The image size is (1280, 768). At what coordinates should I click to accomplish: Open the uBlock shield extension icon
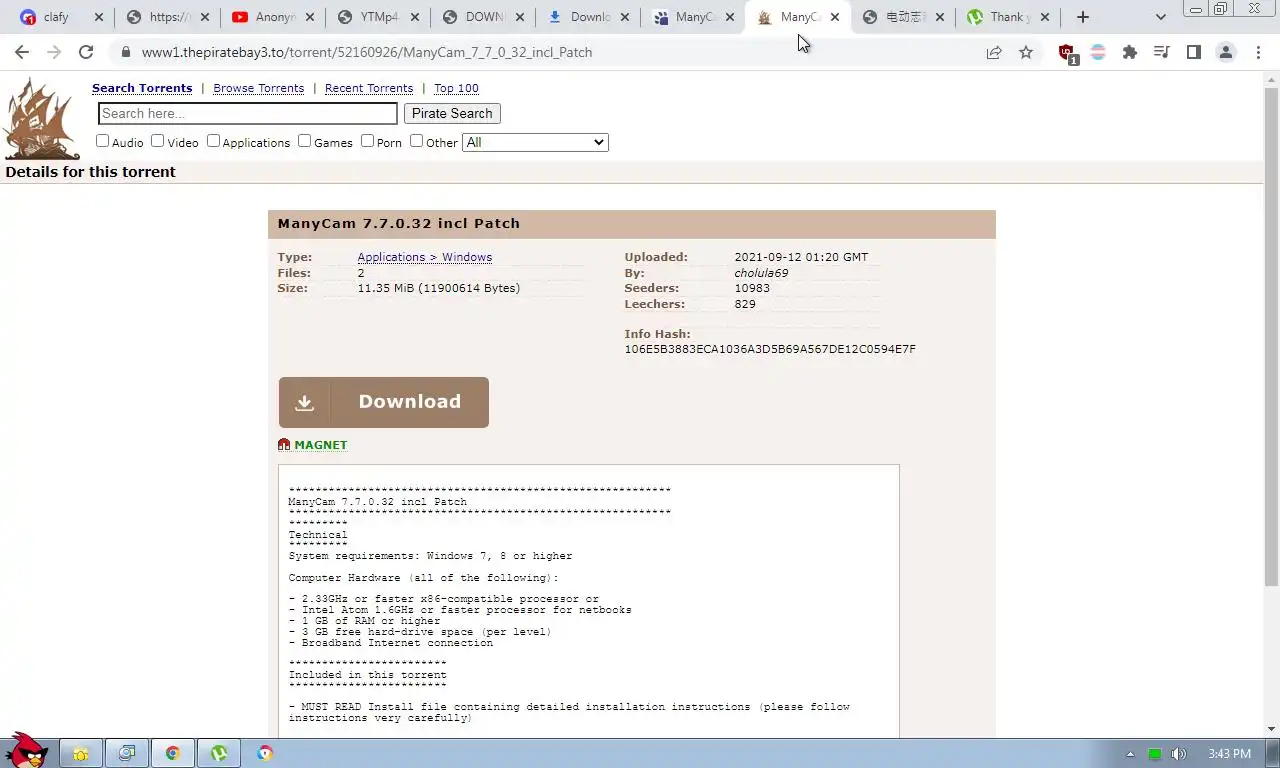(1067, 53)
